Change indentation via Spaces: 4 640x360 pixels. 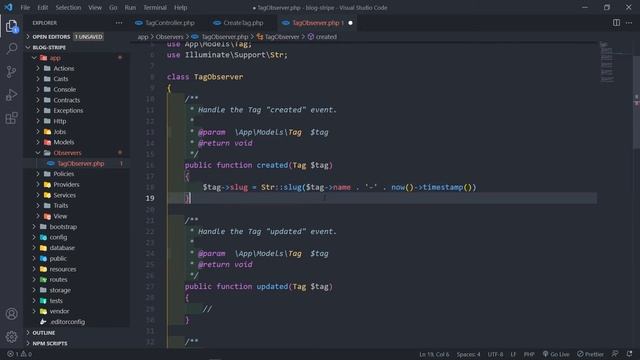[468, 354]
